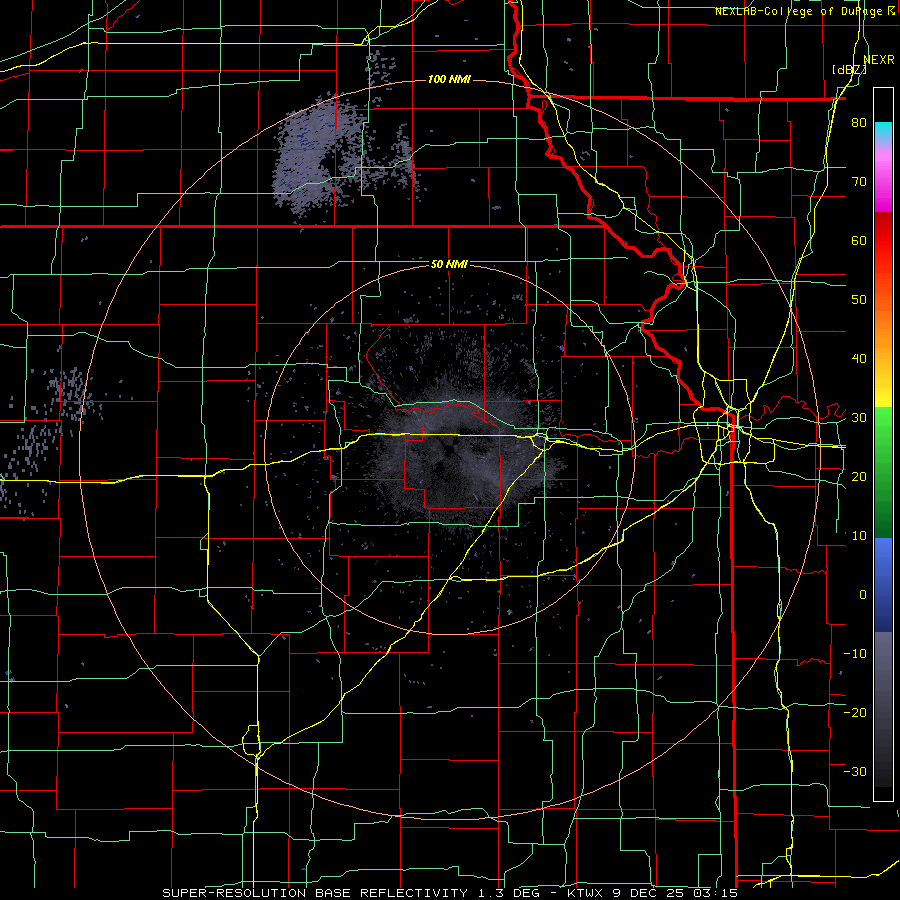Click the -20 dBZ scale value
Viewport: 900px width, 900px height.
click(x=855, y=712)
